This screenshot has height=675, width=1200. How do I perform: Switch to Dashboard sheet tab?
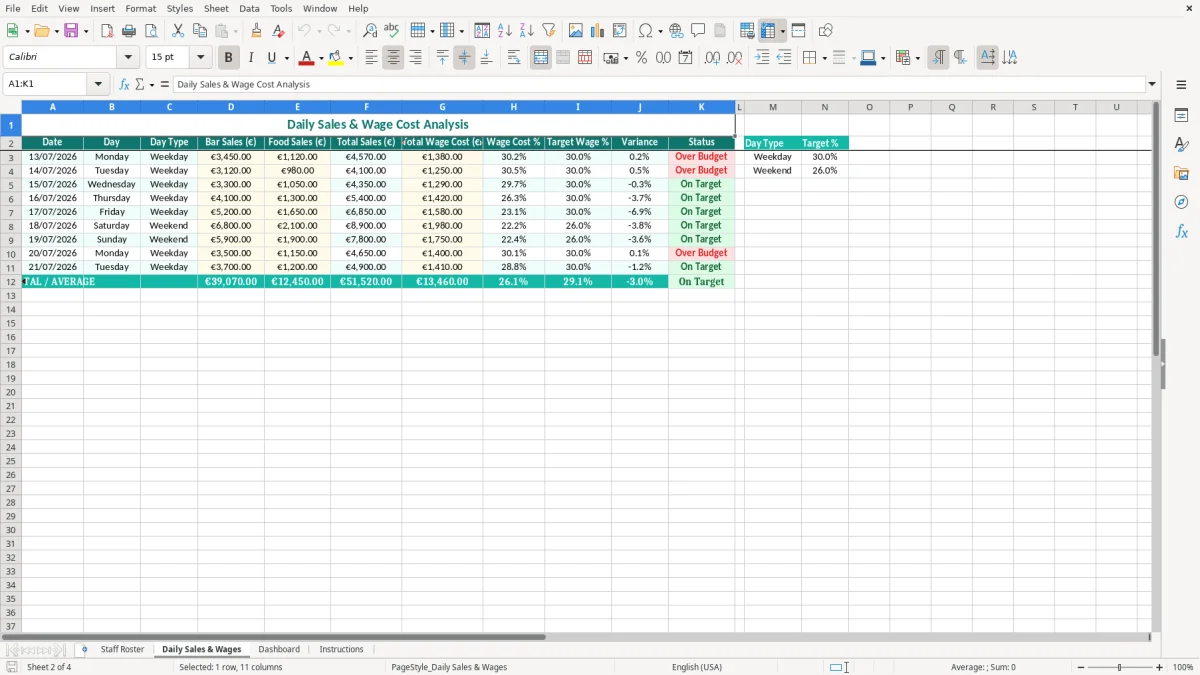coord(279,650)
